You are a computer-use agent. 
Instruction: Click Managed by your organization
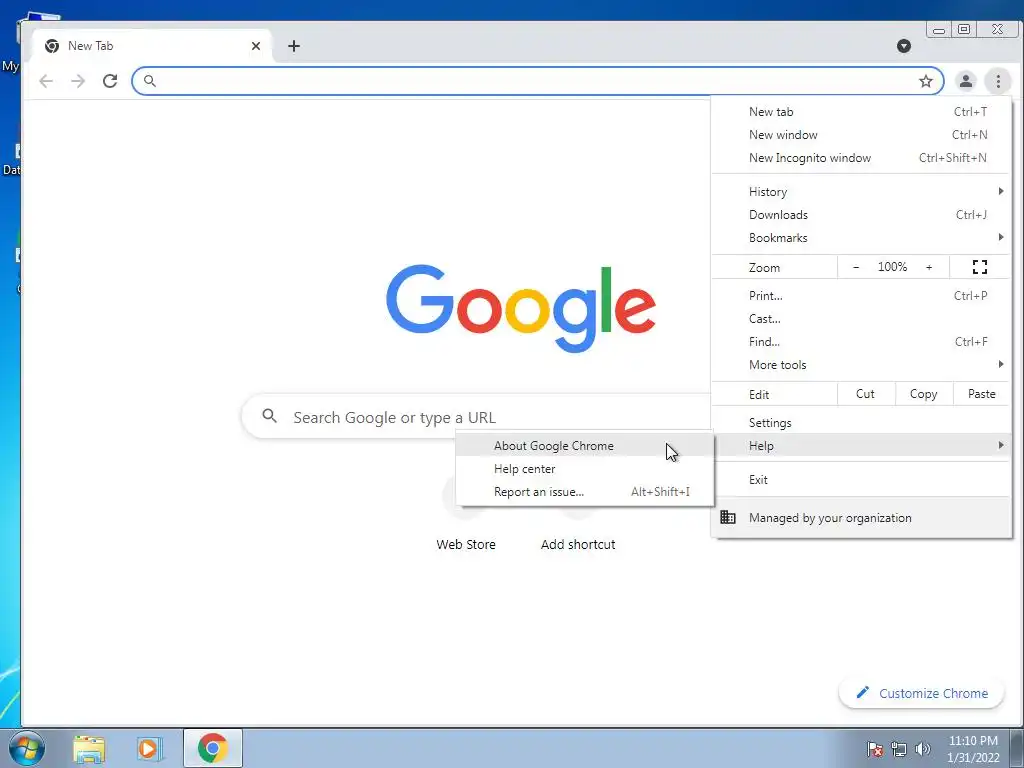(x=861, y=517)
